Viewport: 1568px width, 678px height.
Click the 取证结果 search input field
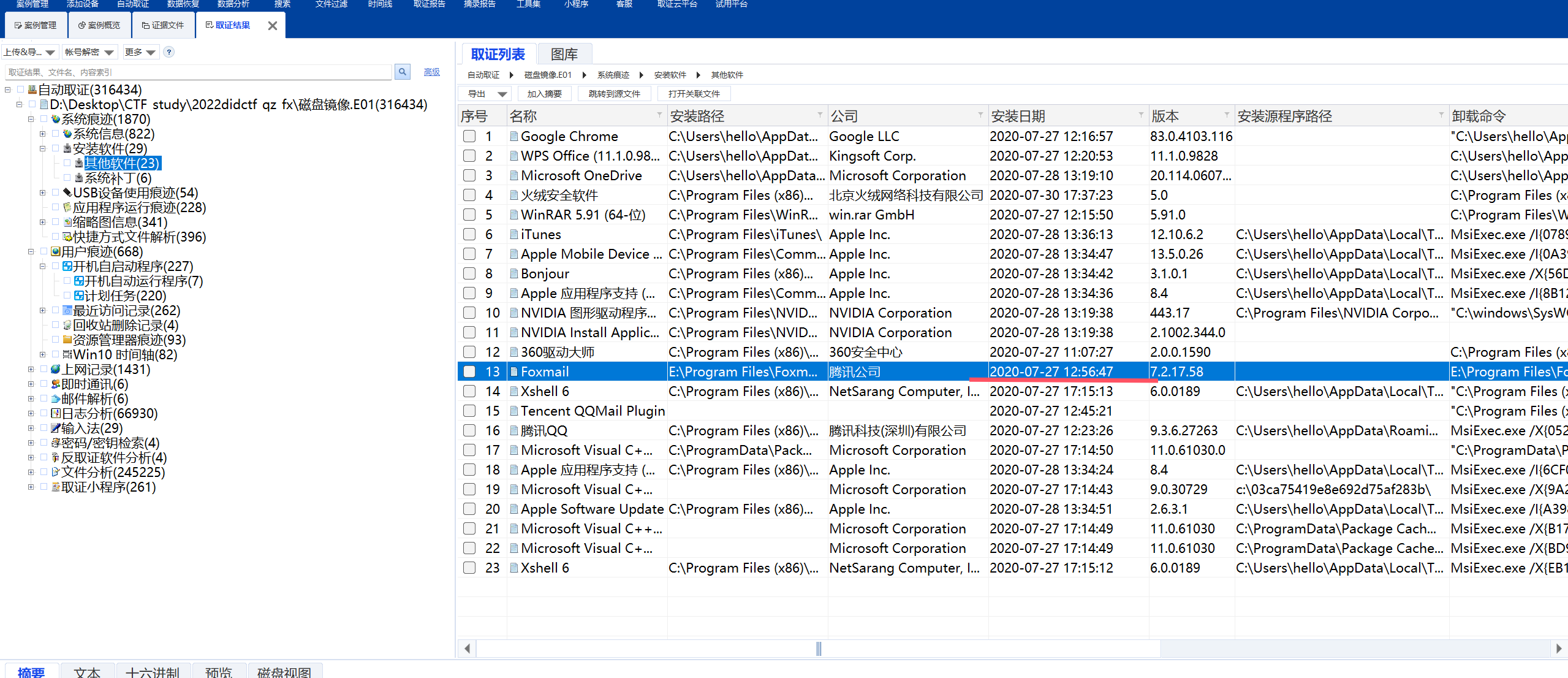(198, 72)
